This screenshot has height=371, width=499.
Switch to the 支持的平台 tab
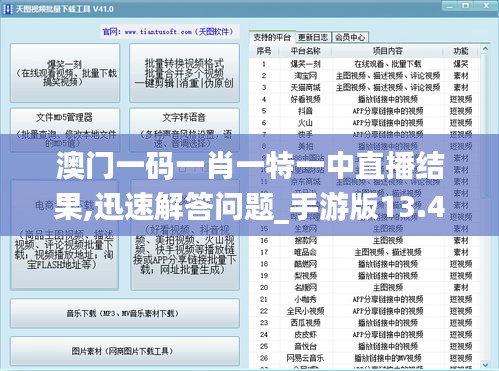click(272, 37)
